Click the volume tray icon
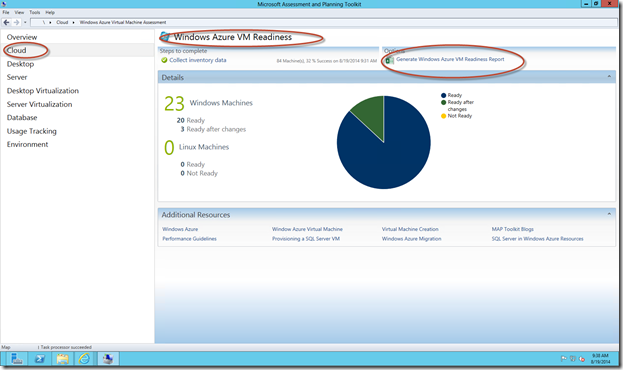 pyautogui.click(x=582, y=359)
